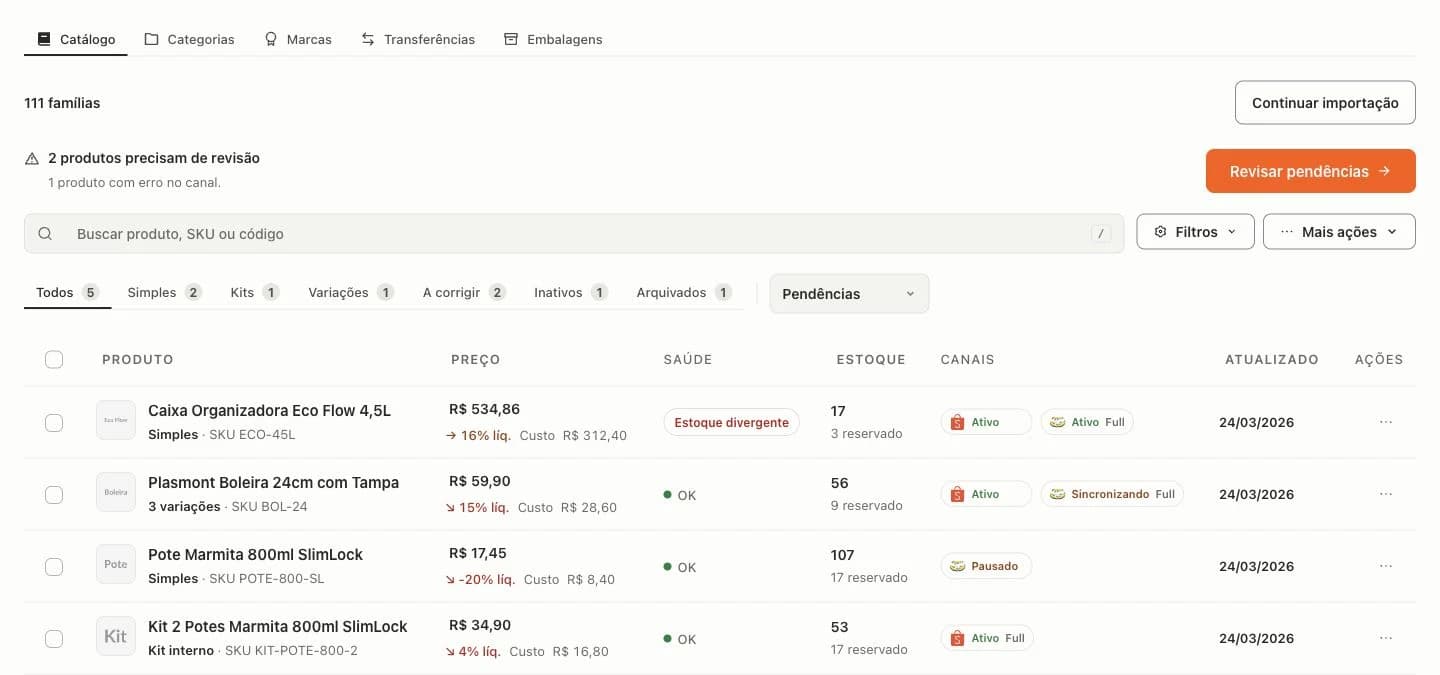This screenshot has height=675, width=1440.
Task: Click OK health status for Pote Marmita
Action: tap(680, 567)
